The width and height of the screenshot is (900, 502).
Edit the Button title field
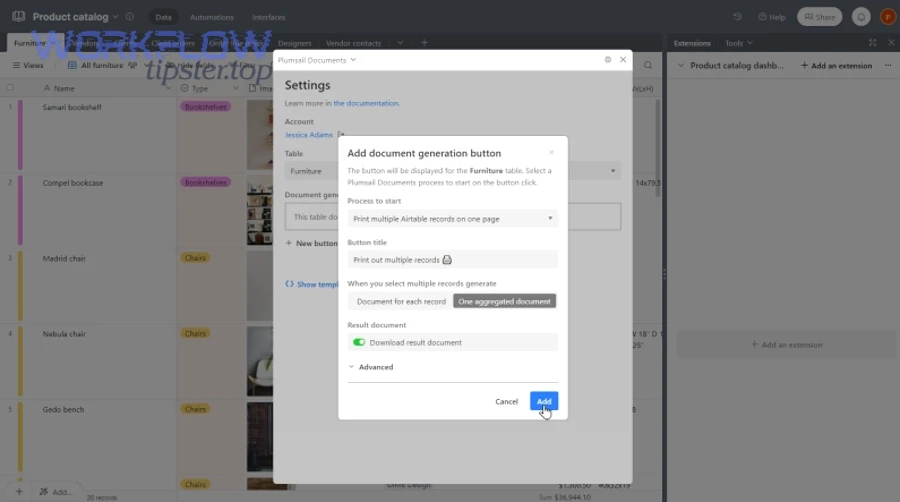tap(452, 260)
